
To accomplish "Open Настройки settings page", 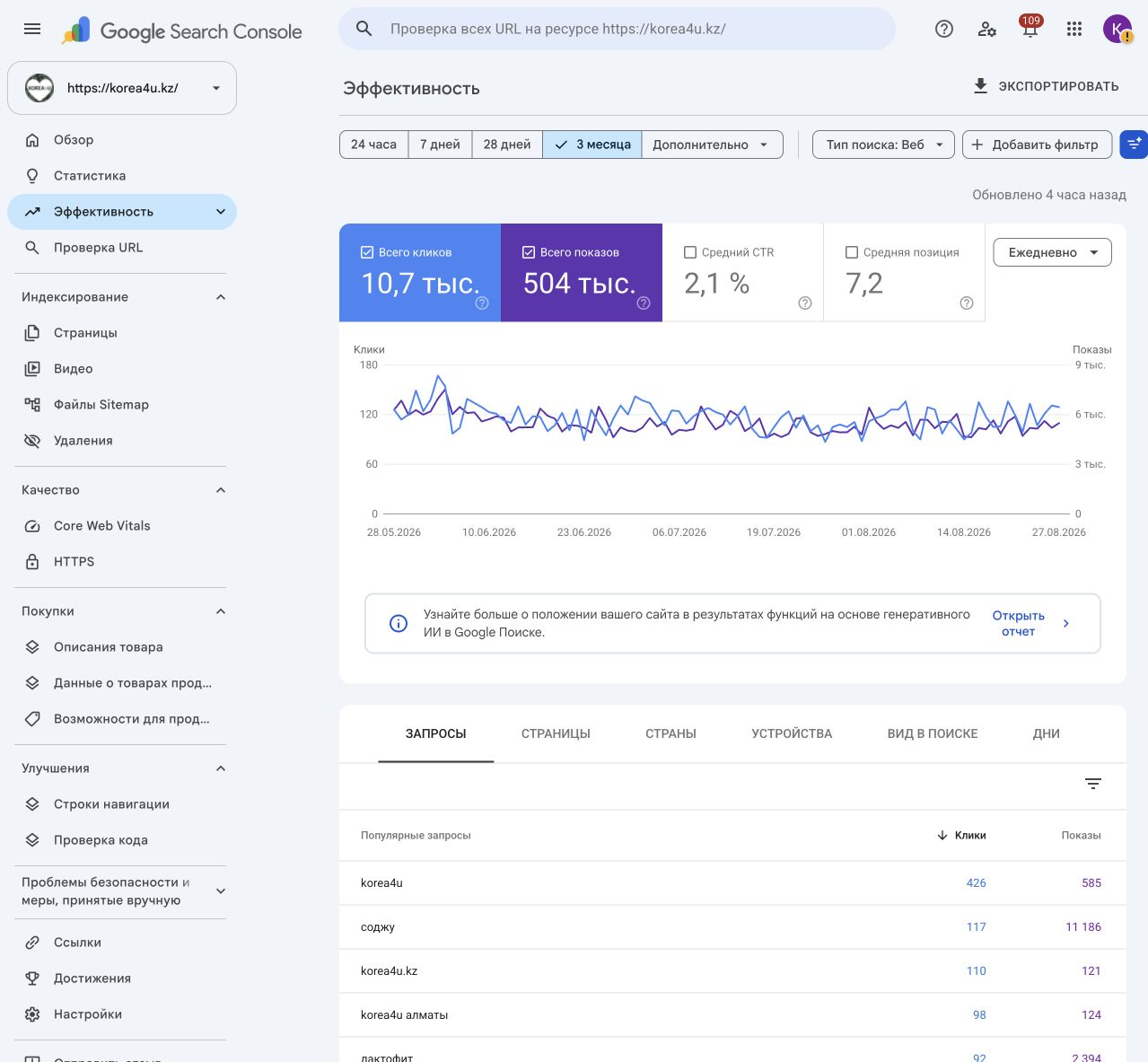I will pyautogui.click(x=122, y=1014).
